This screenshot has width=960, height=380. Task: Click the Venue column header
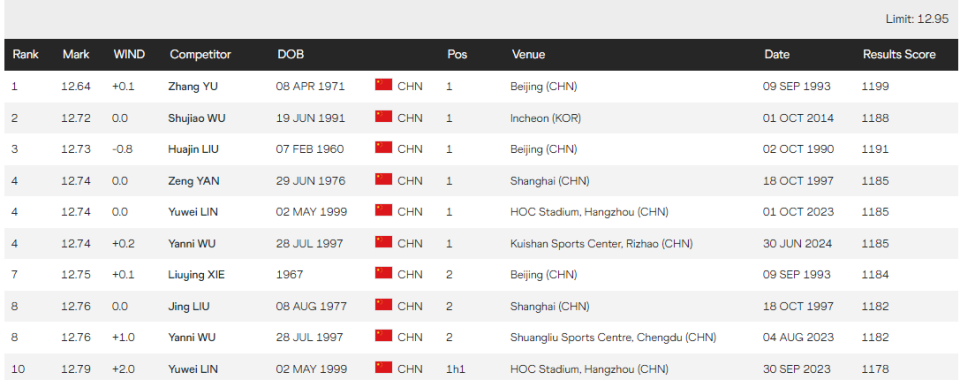point(528,54)
